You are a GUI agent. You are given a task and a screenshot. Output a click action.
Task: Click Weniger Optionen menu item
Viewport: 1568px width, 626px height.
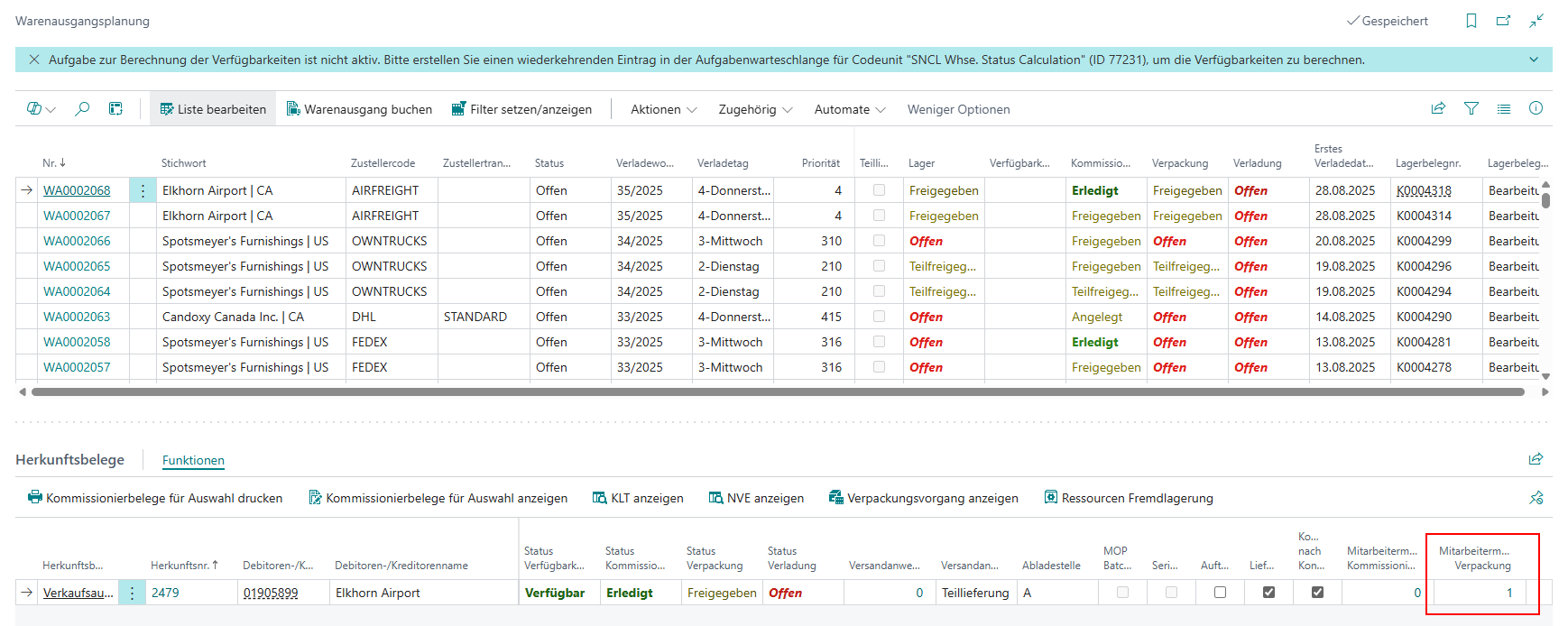click(958, 109)
